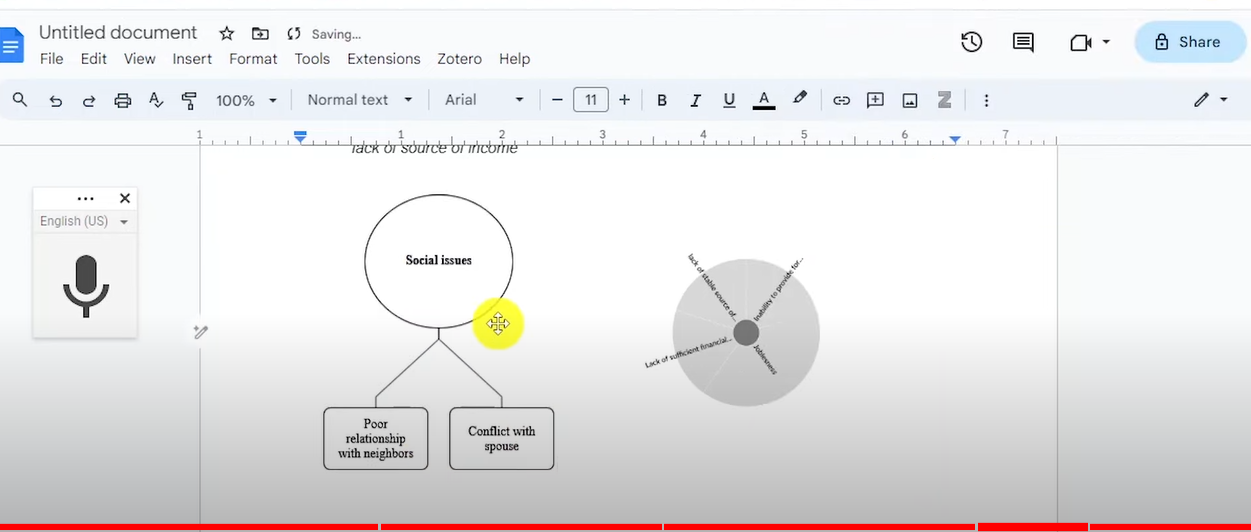
Task: Move the document using folder icon
Action: pyautogui.click(x=260, y=33)
